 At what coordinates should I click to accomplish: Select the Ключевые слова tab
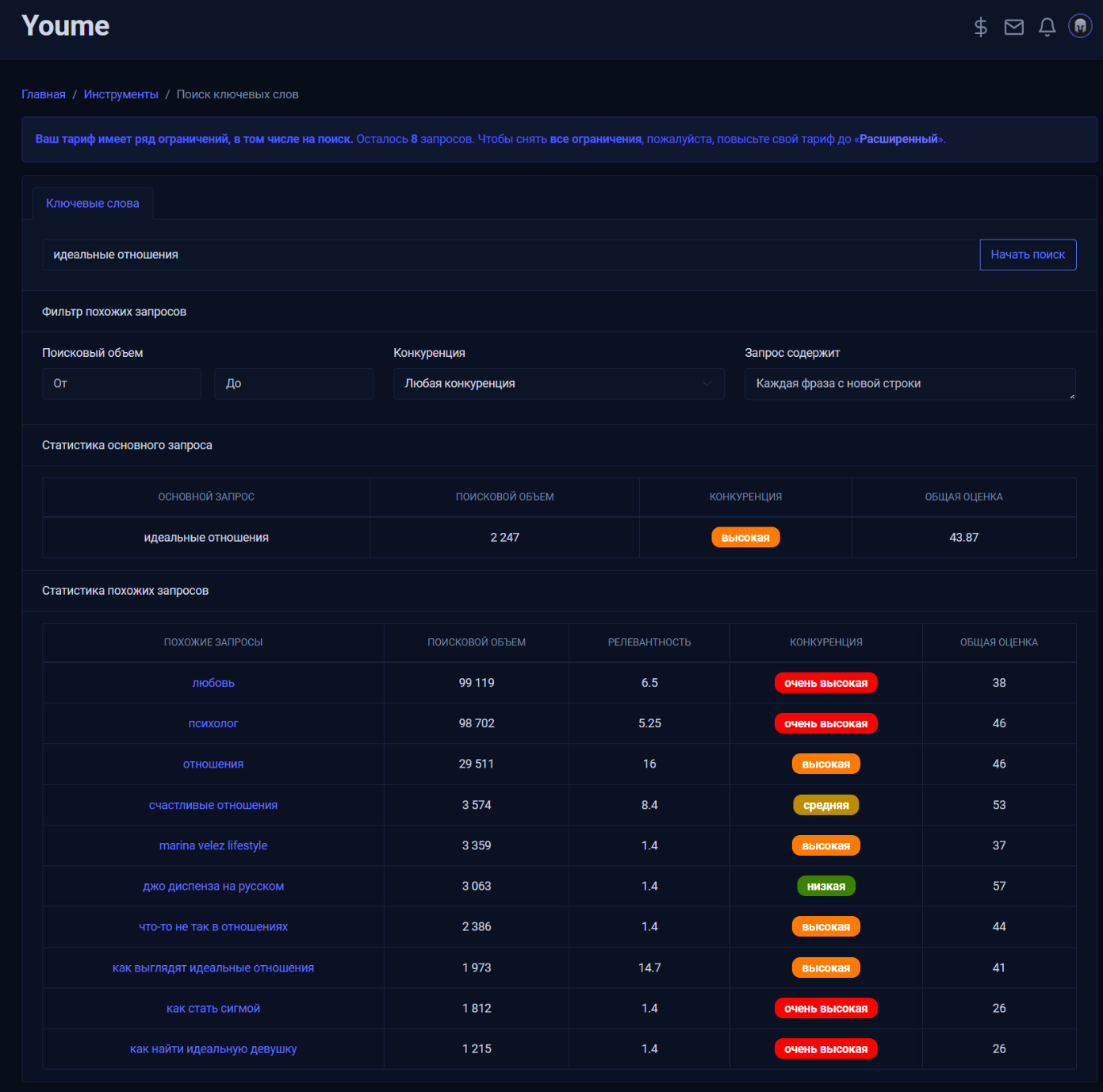[93, 203]
